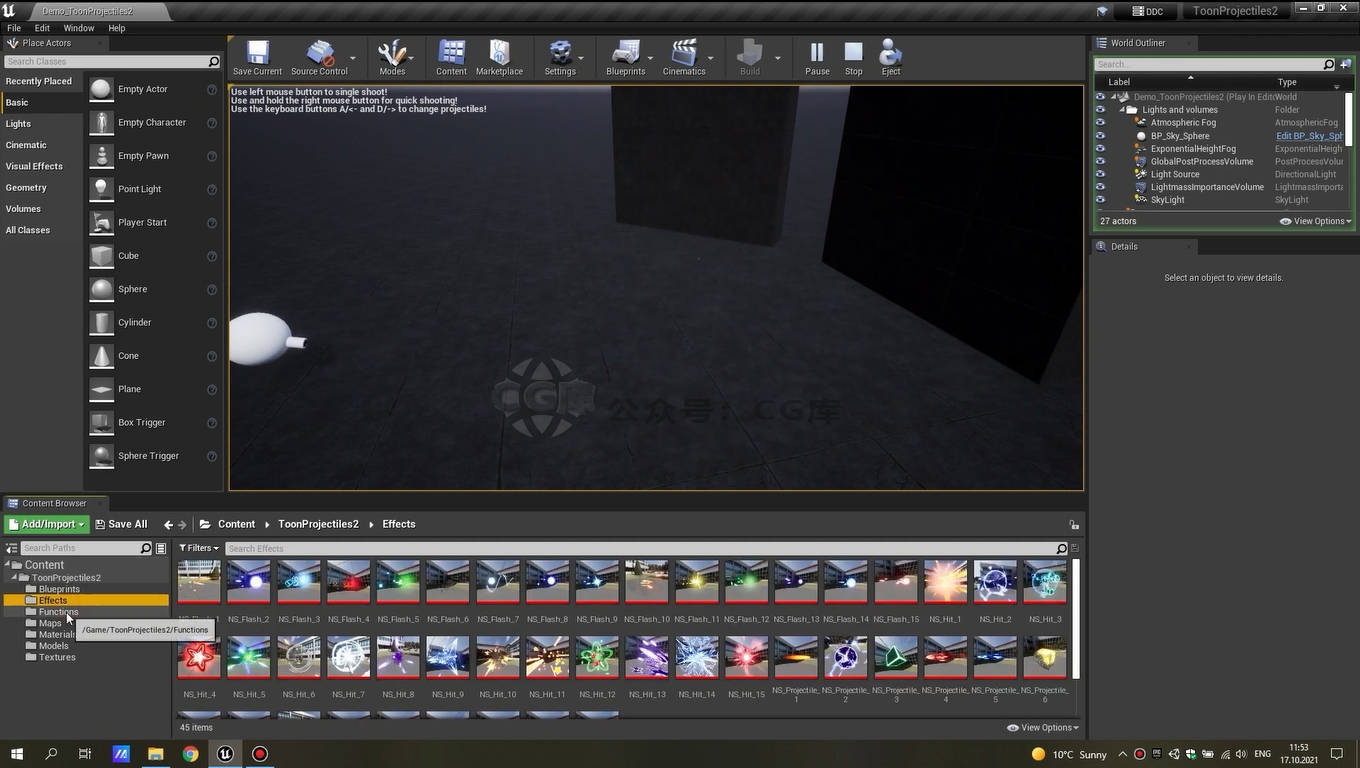Select the NS_Hit_4 effect thumbnail
1360x768 pixels.
199,658
